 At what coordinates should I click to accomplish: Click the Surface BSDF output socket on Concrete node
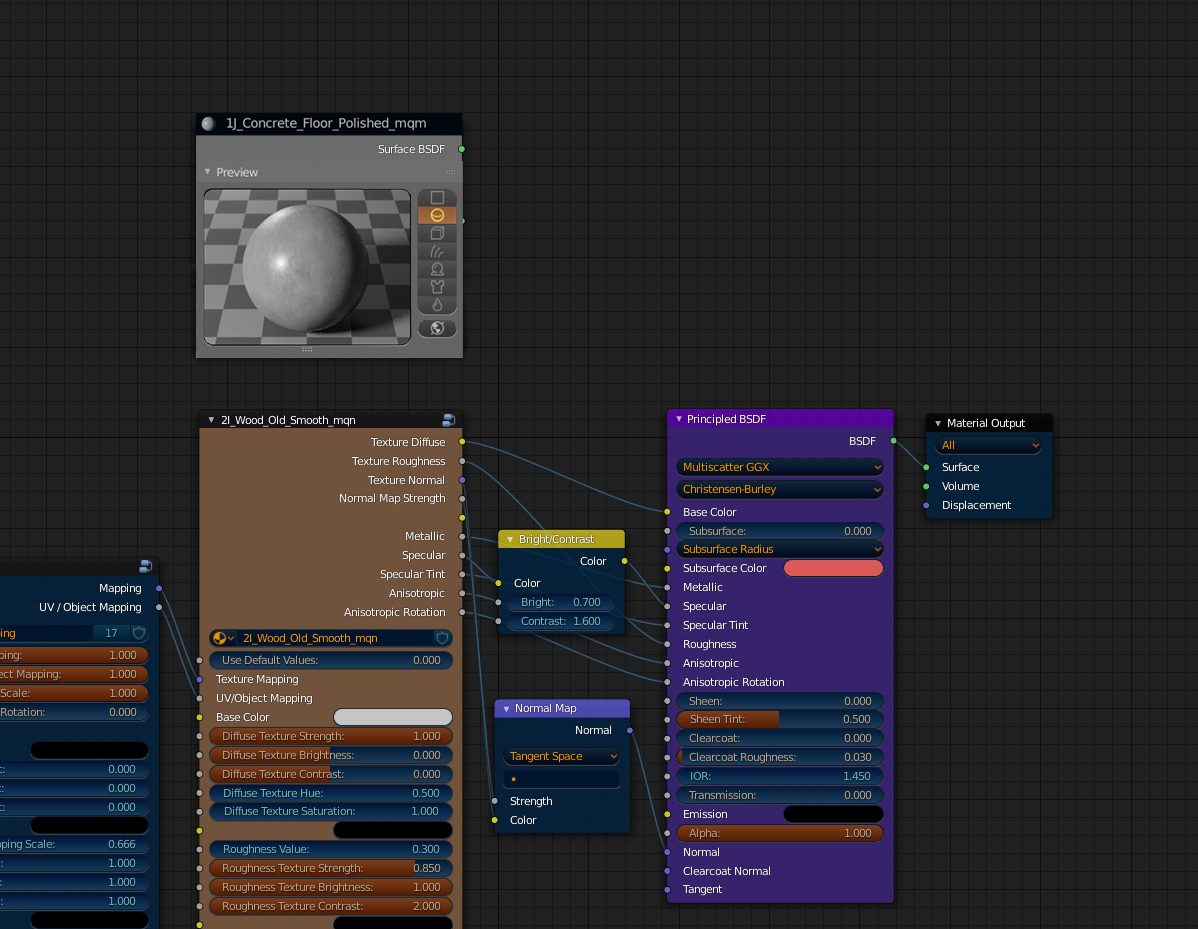tap(461, 149)
